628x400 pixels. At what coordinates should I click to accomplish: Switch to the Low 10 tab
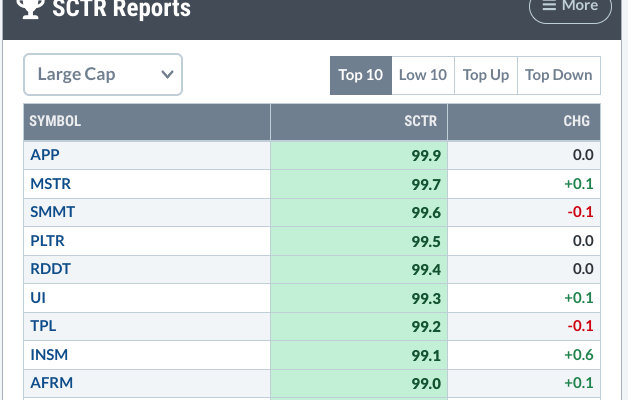tap(423, 75)
